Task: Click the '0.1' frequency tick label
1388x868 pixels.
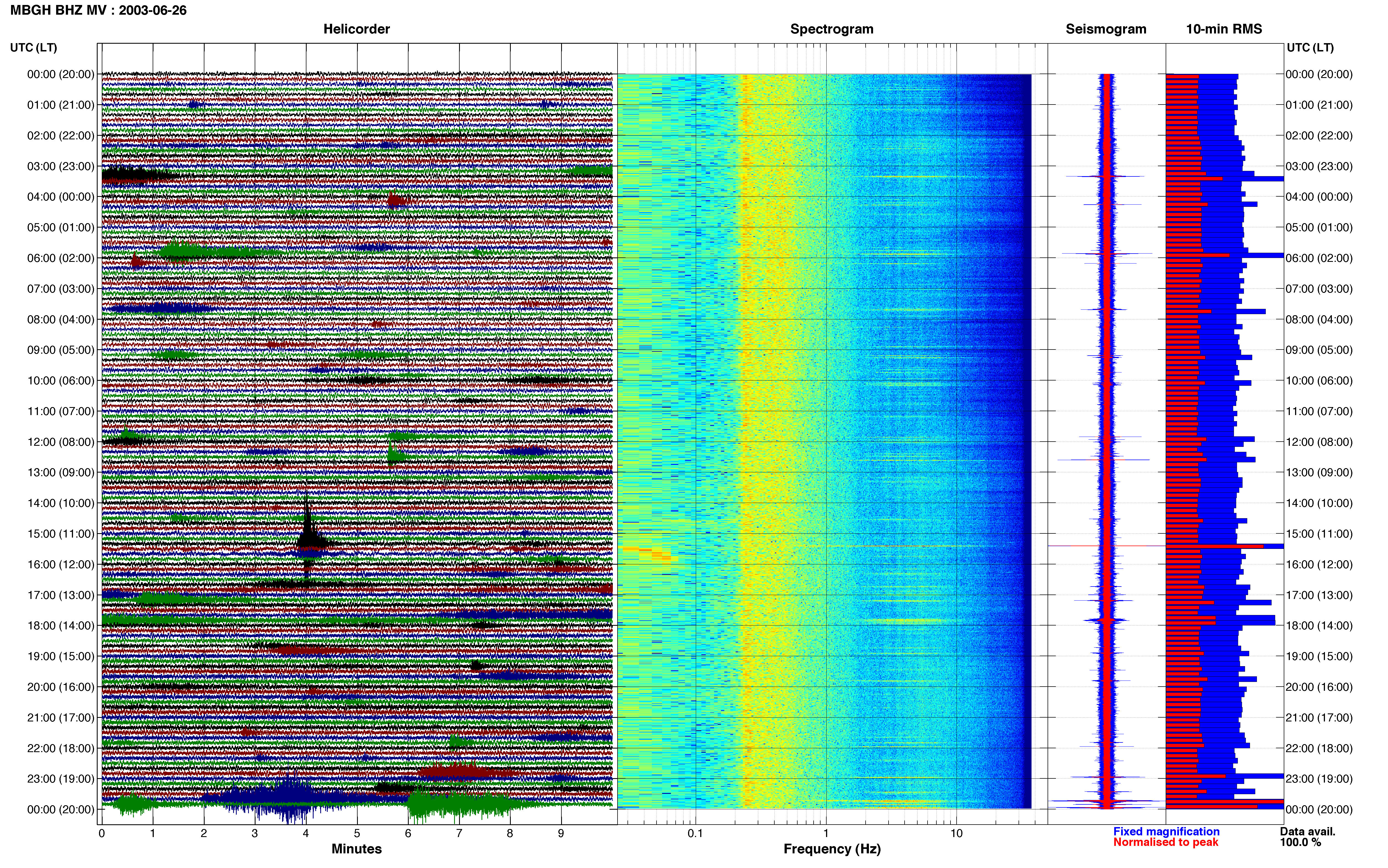Action: pos(695,833)
